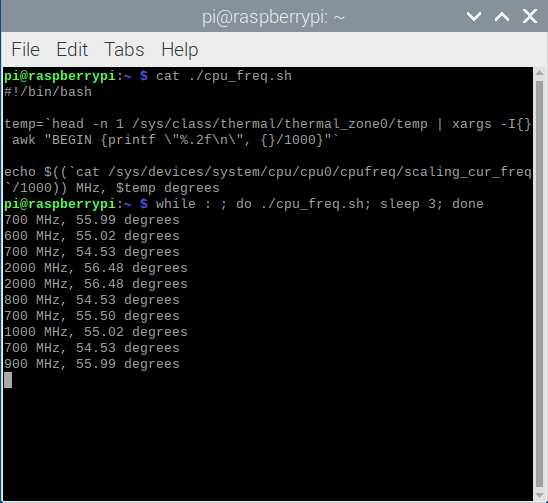Maximize the terminal window with the up chevron
The image size is (548, 503).
pyautogui.click(x=502, y=16)
